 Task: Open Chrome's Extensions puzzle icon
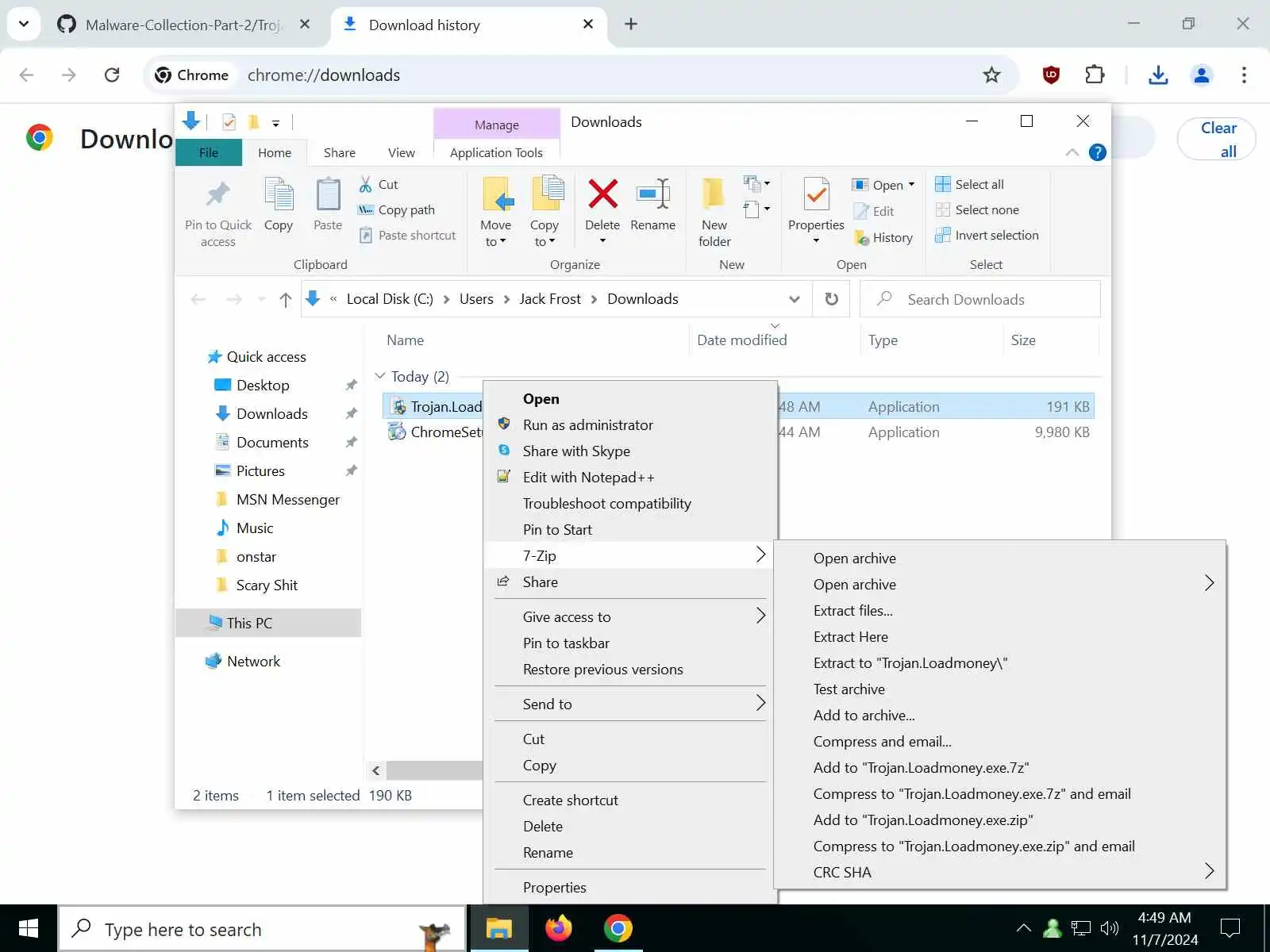[1095, 75]
